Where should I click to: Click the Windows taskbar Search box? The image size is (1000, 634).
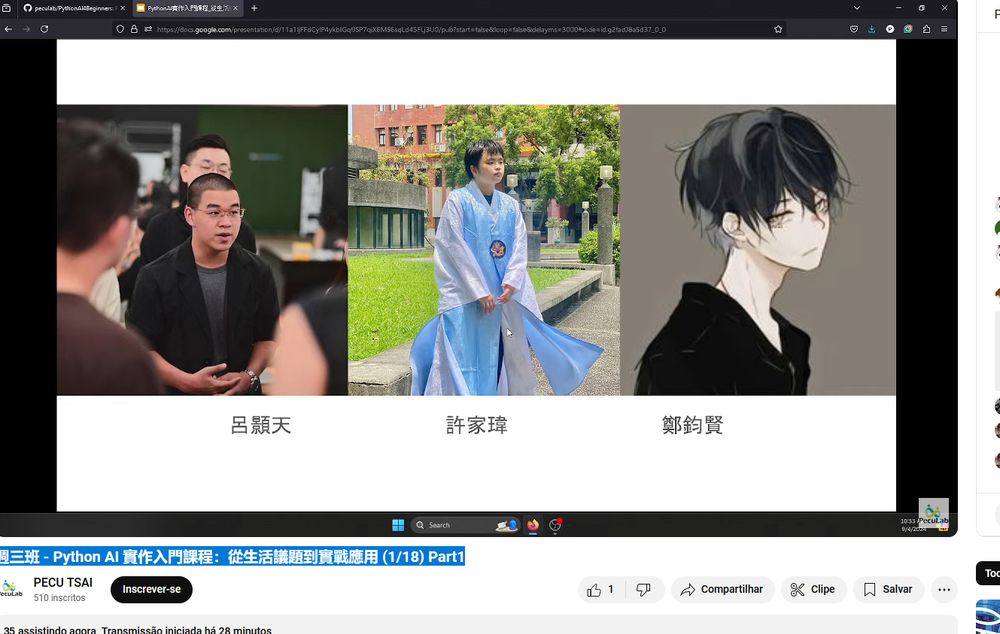[x=465, y=525]
